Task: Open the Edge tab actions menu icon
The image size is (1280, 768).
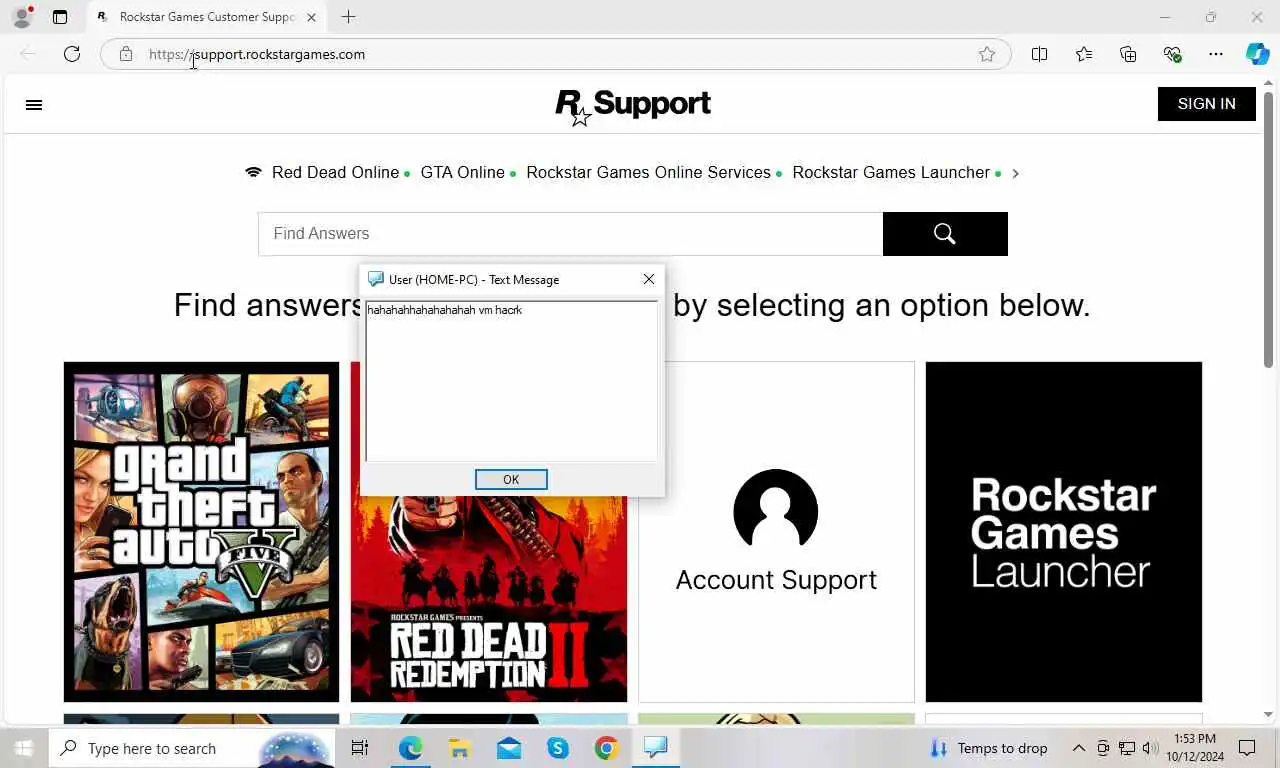Action: click(60, 17)
